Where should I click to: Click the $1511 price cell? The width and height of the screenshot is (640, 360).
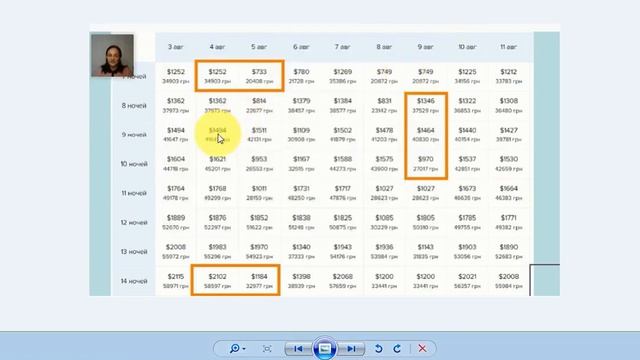pos(259,134)
